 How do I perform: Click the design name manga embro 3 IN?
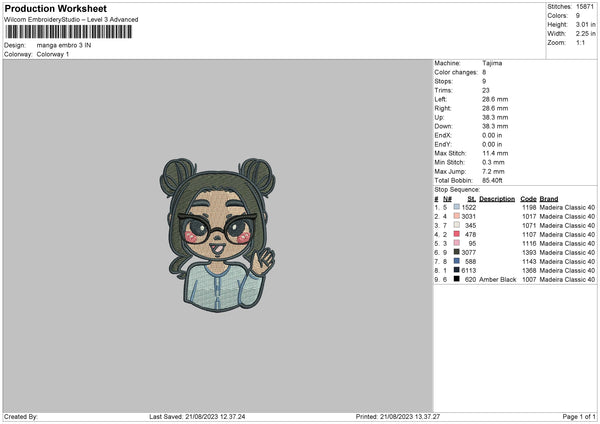64,45
